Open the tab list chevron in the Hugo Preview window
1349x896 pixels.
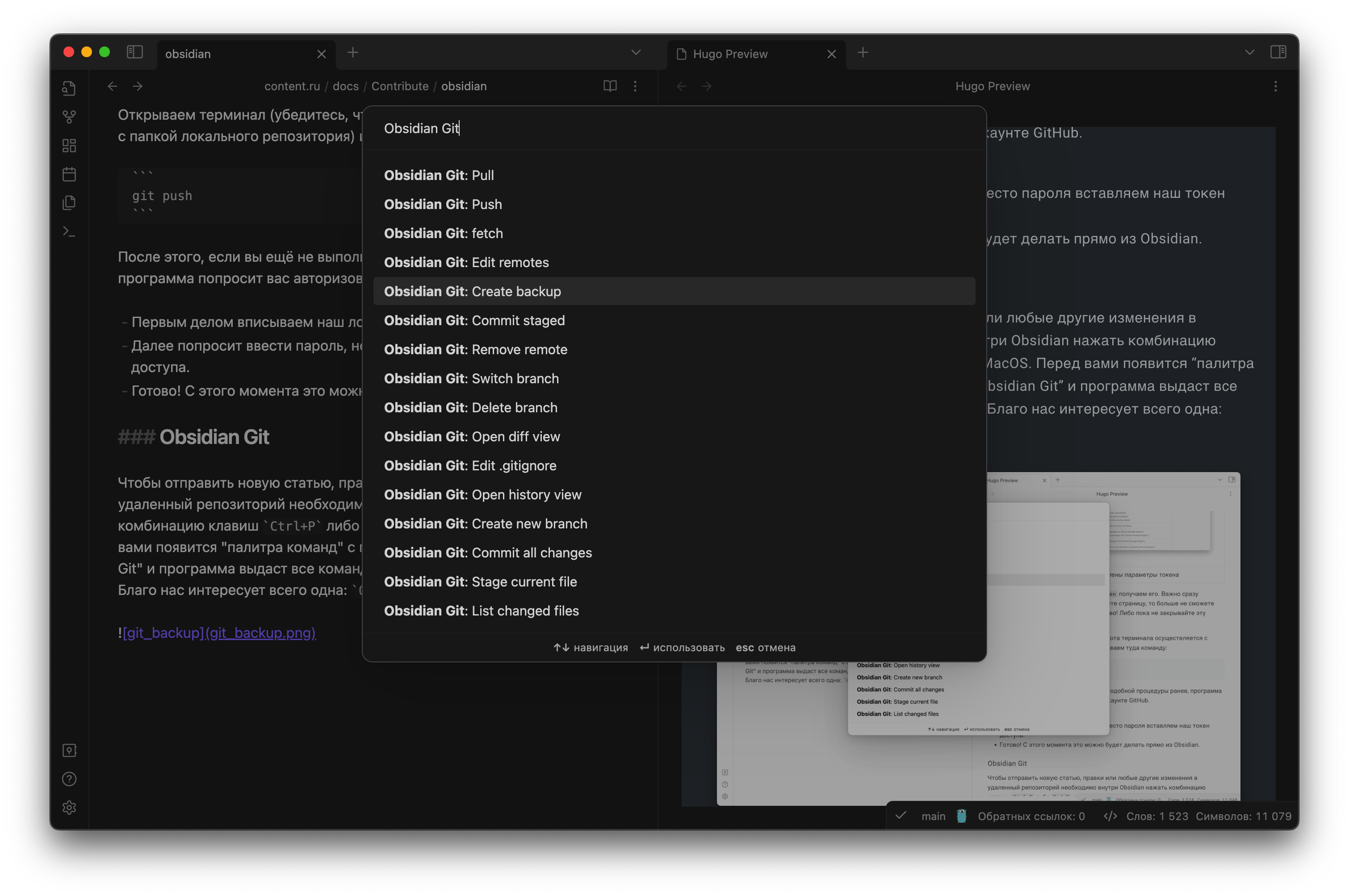click(1249, 52)
